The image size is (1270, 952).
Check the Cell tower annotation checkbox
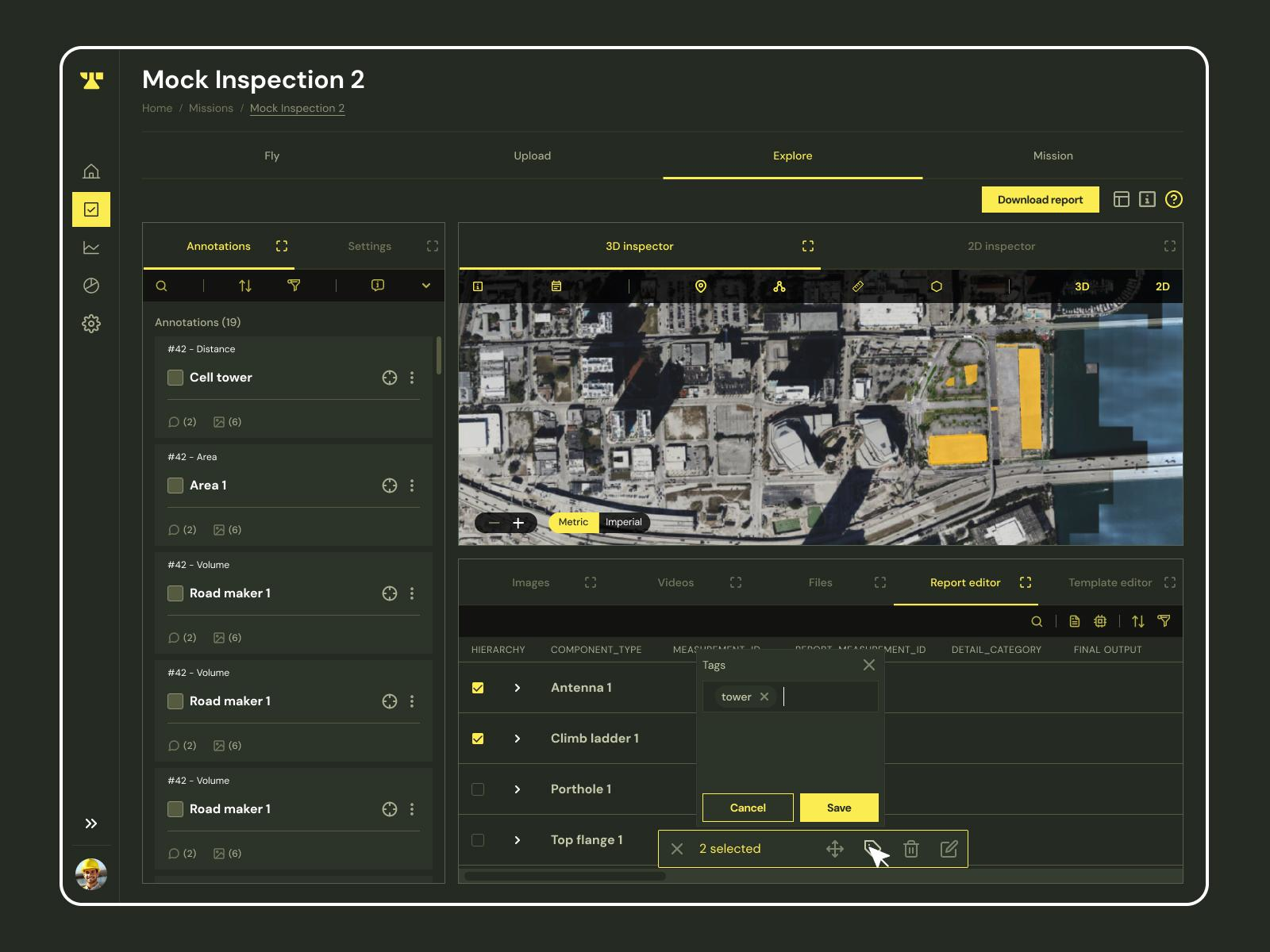pos(175,378)
